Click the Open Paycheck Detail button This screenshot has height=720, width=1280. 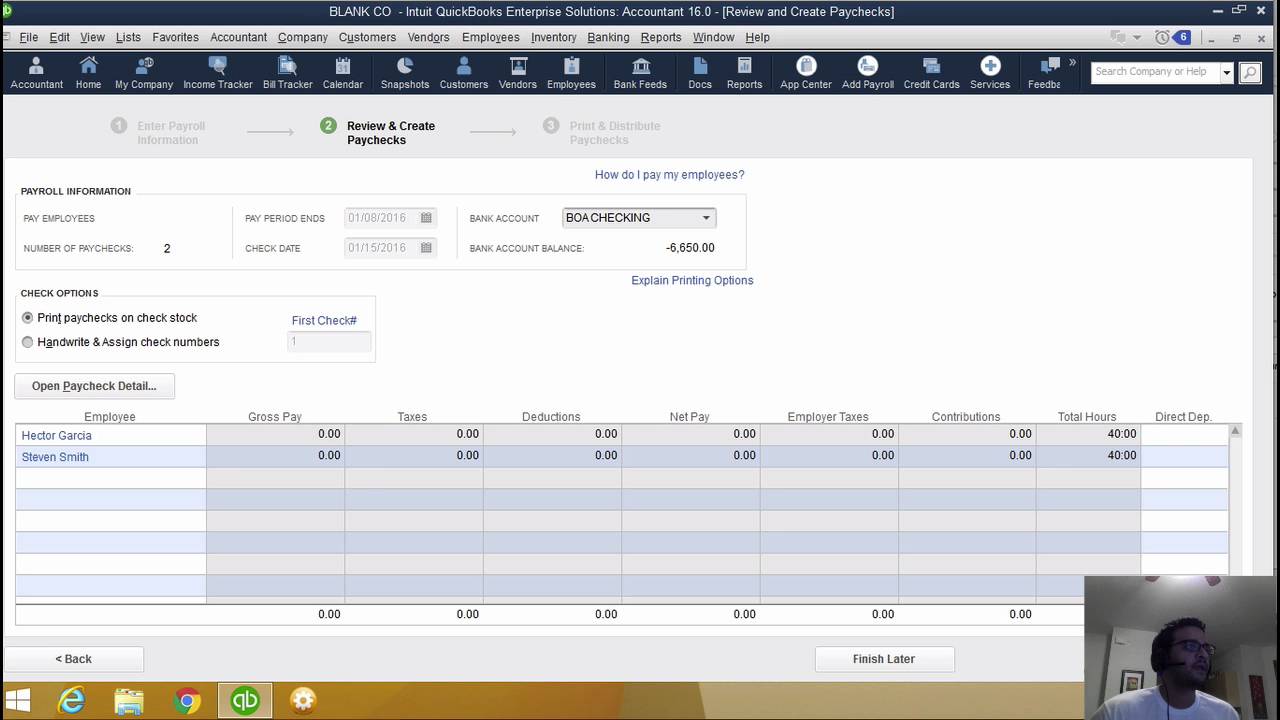click(x=93, y=385)
